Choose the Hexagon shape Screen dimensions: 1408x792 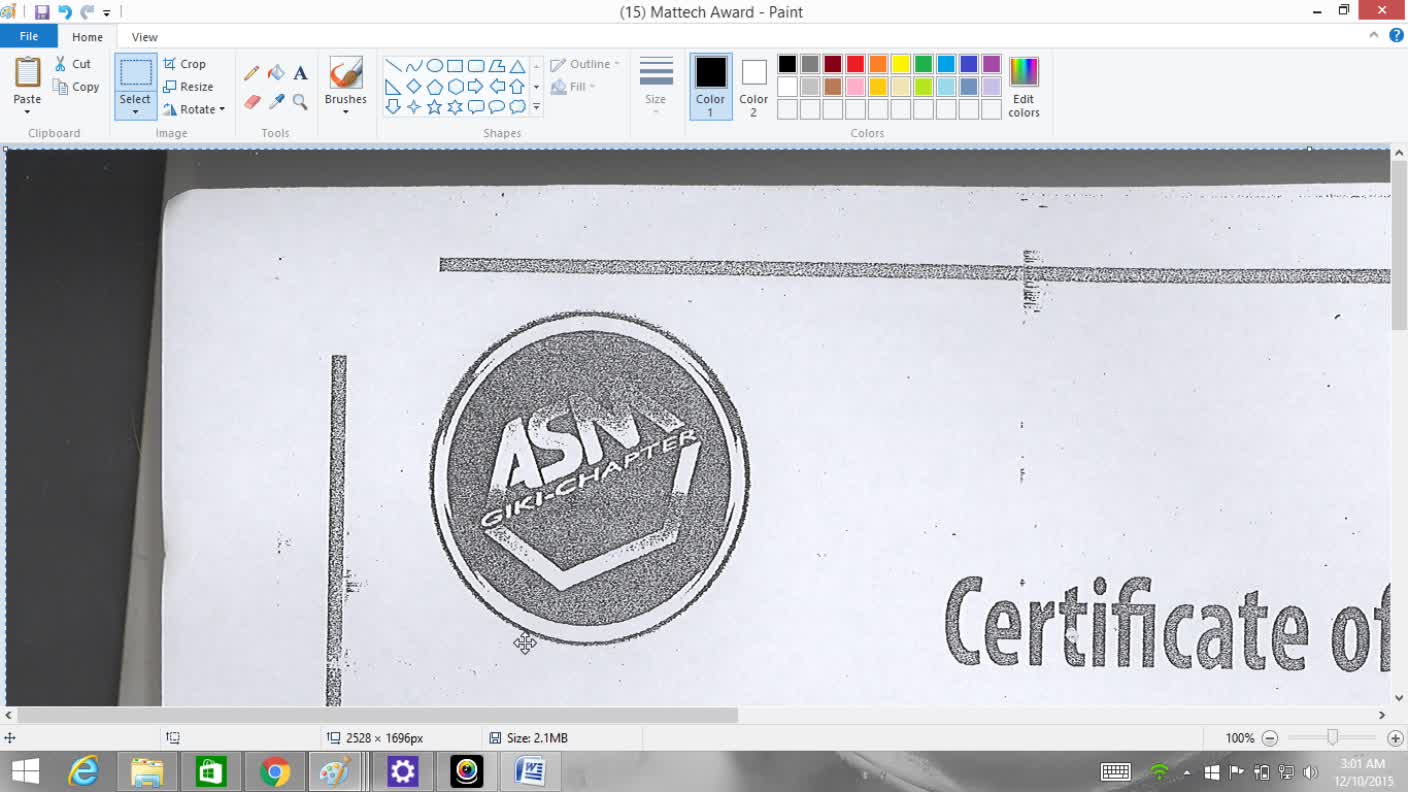click(455, 87)
